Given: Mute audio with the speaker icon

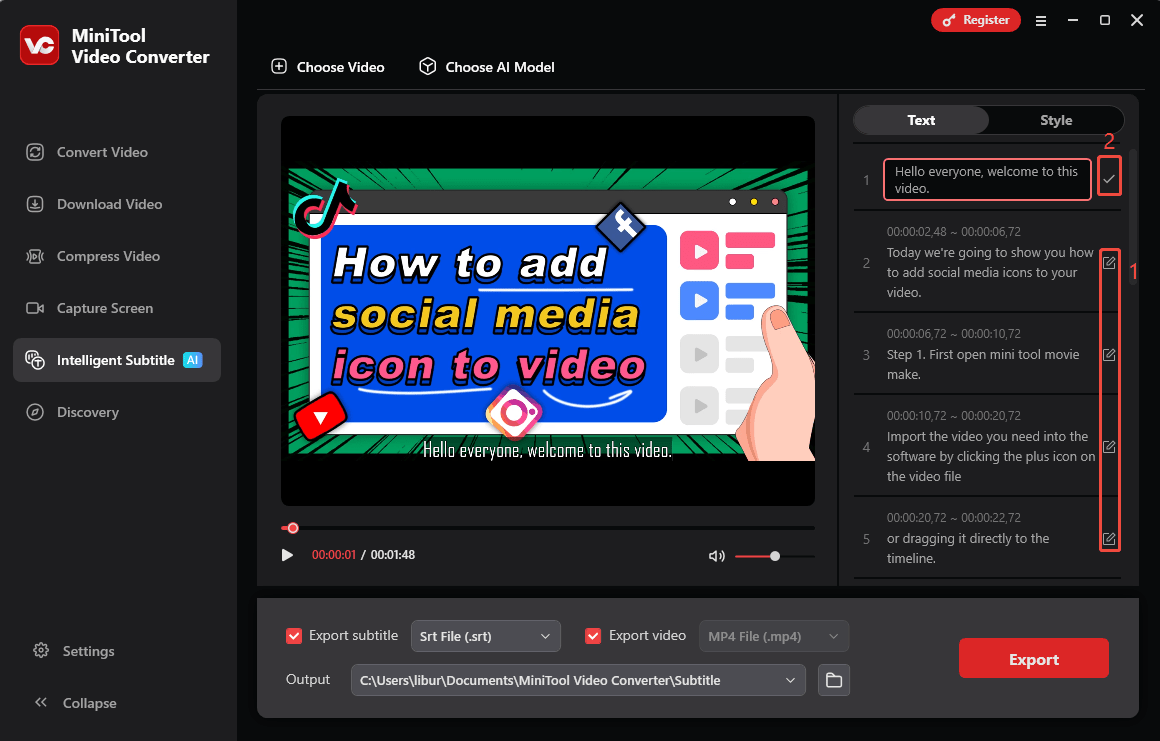Looking at the screenshot, I should [x=716, y=556].
